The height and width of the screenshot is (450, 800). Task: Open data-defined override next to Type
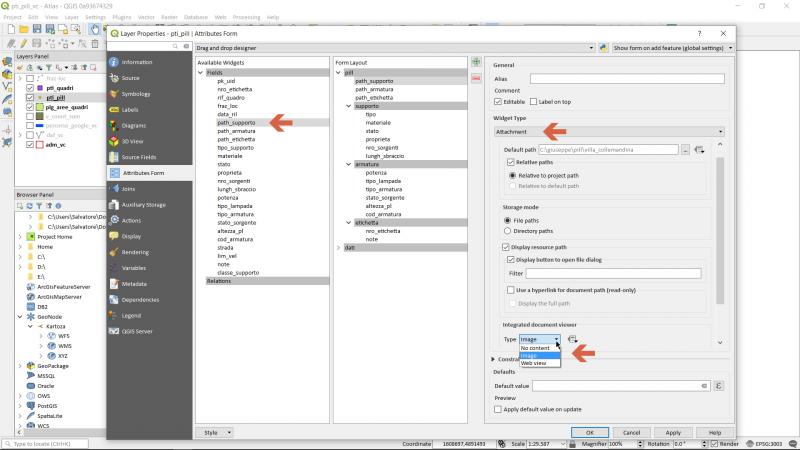click(572, 339)
